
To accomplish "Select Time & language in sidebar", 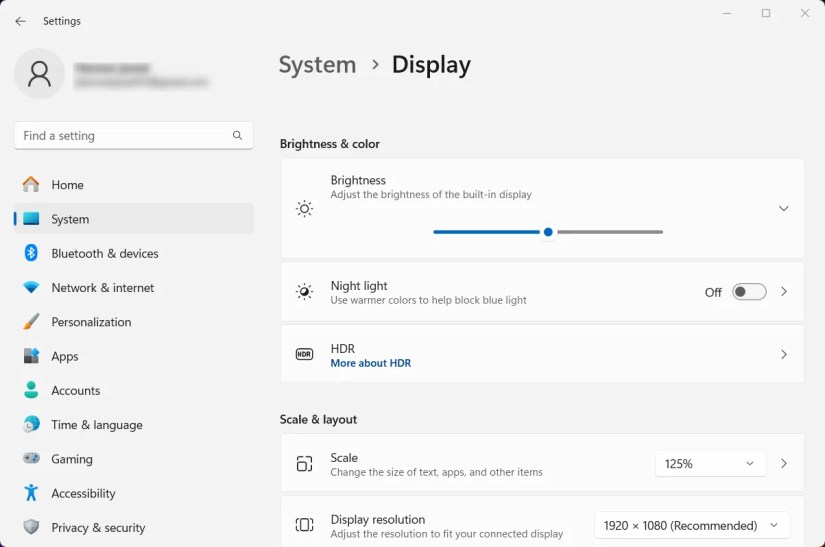I will 97,425.
